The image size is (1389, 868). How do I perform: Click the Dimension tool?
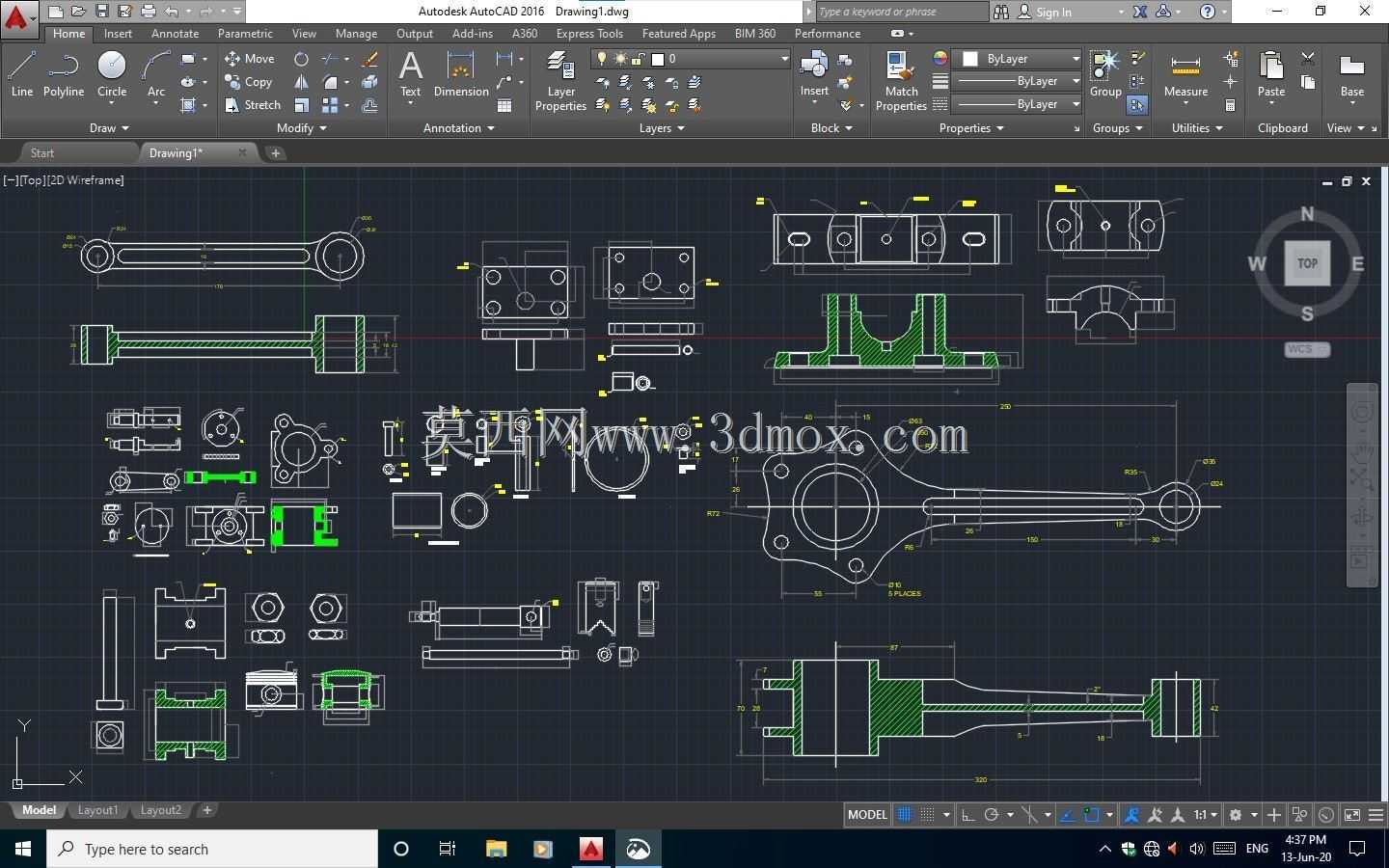click(x=461, y=75)
